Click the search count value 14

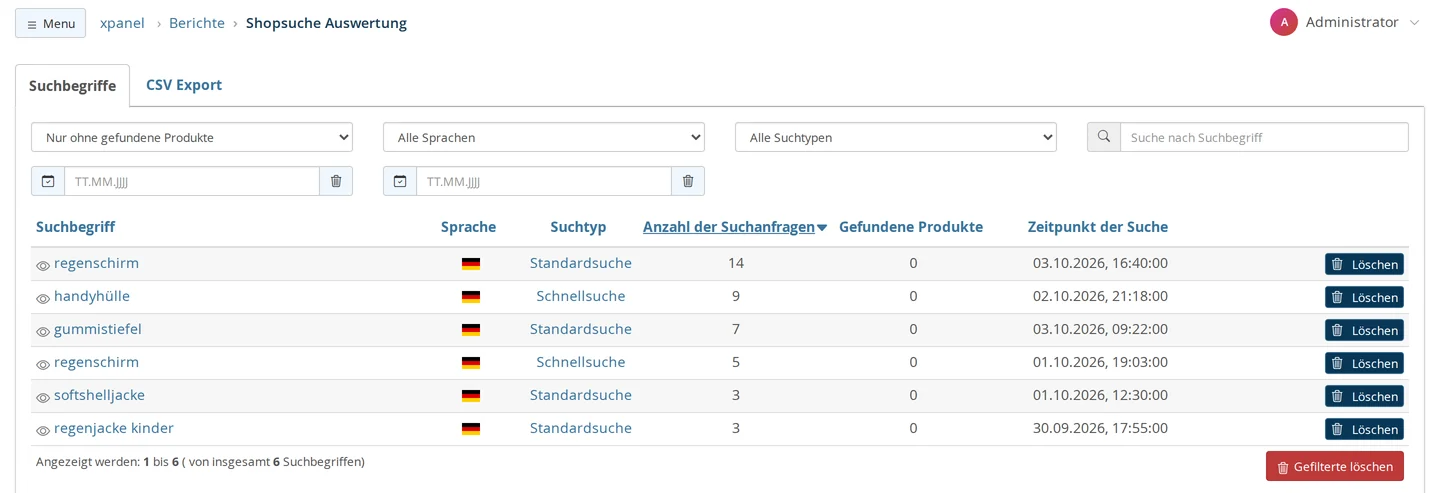[x=736, y=263]
